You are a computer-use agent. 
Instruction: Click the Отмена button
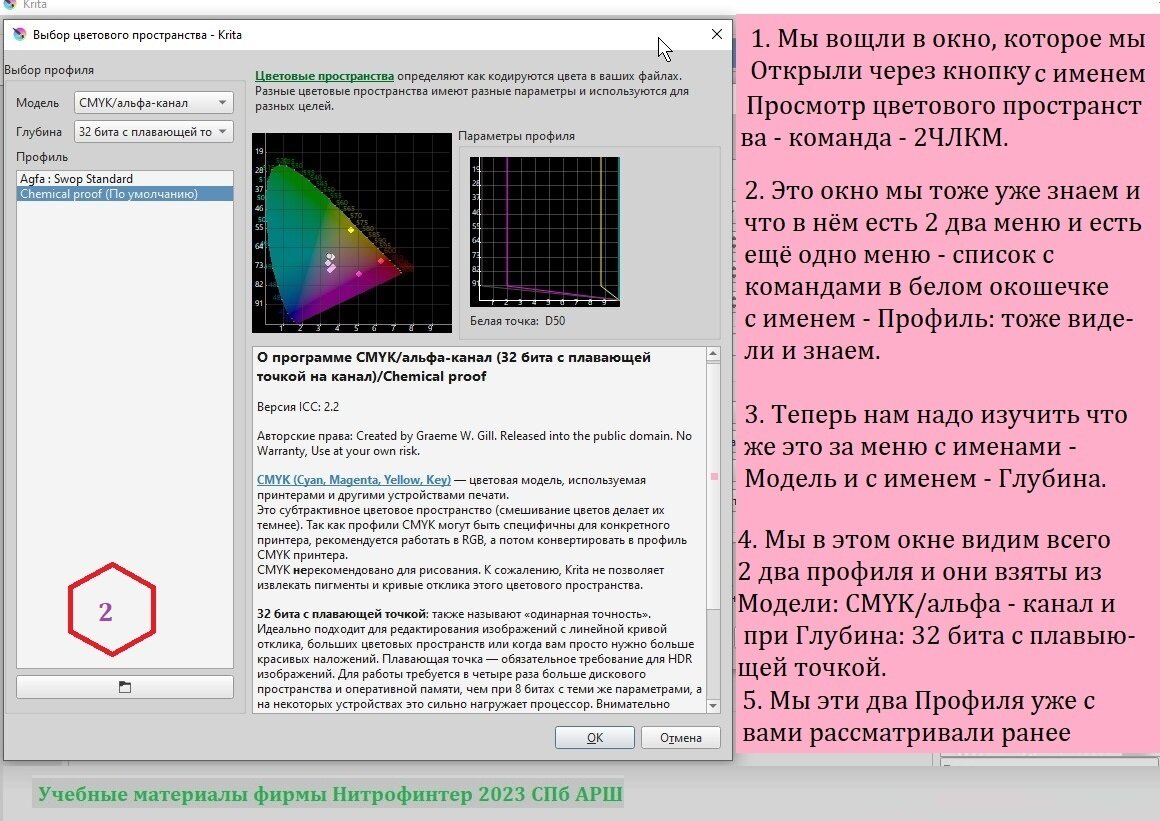click(x=681, y=737)
